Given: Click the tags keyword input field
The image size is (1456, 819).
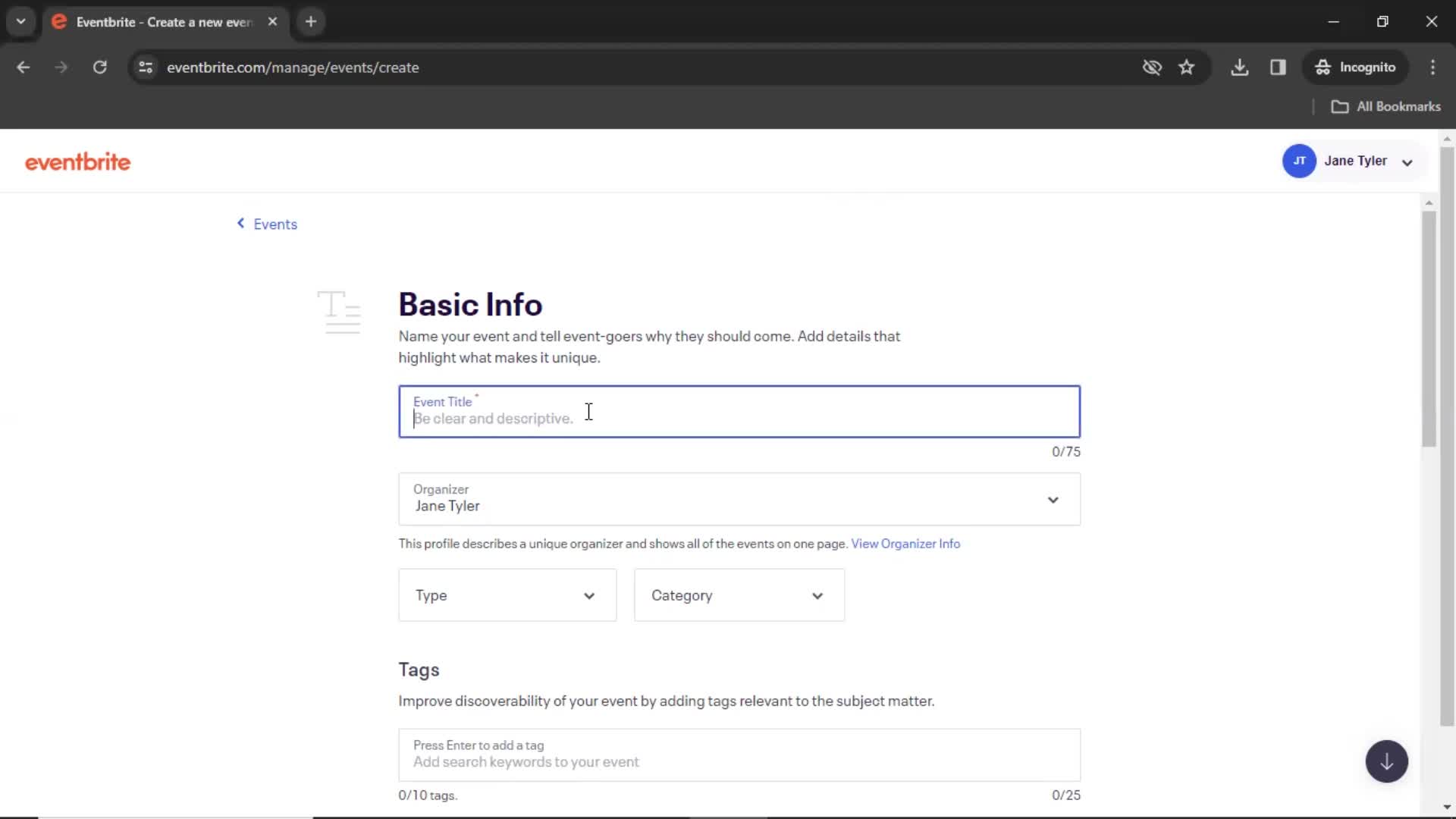Looking at the screenshot, I should pos(739,755).
